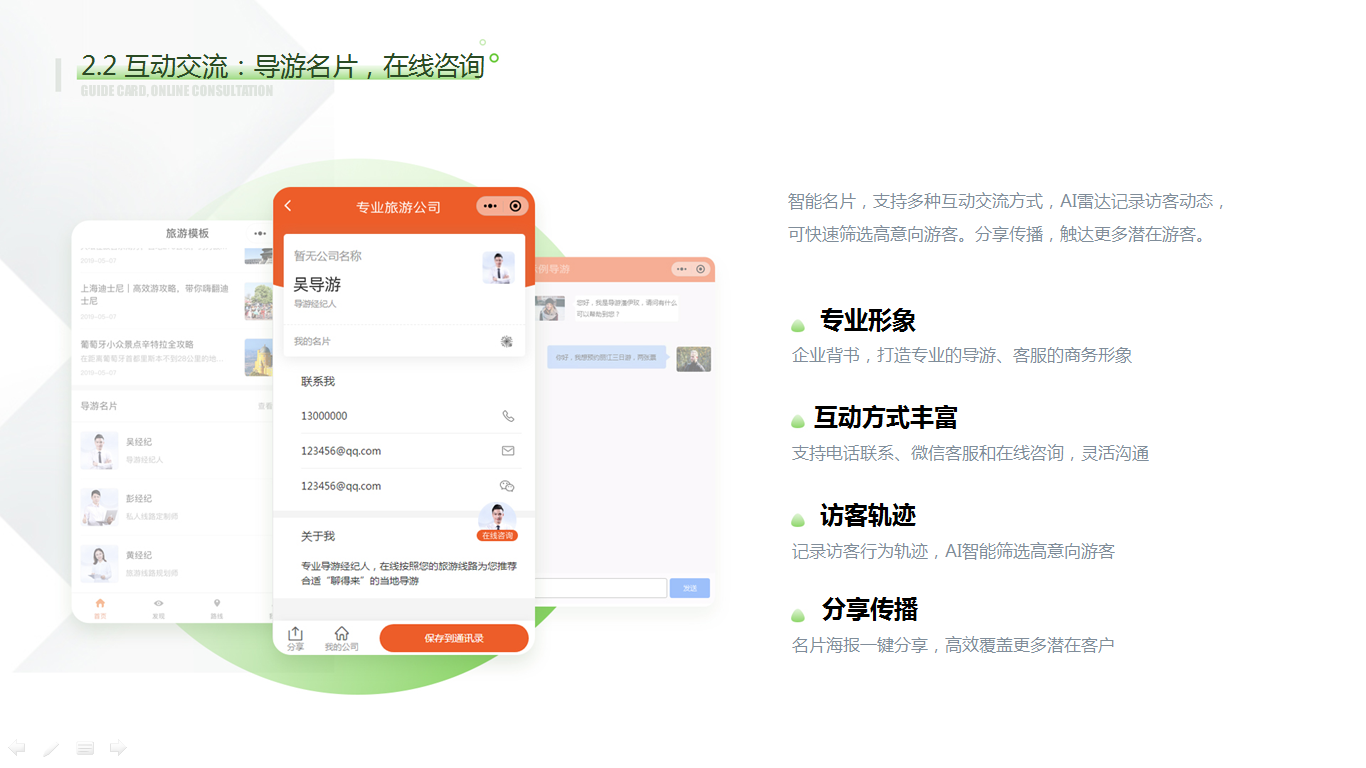Image resolution: width=1366 pixels, height=768 pixels.
Task: Tap the WeChat icon in contact list
Action: [x=507, y=486]
